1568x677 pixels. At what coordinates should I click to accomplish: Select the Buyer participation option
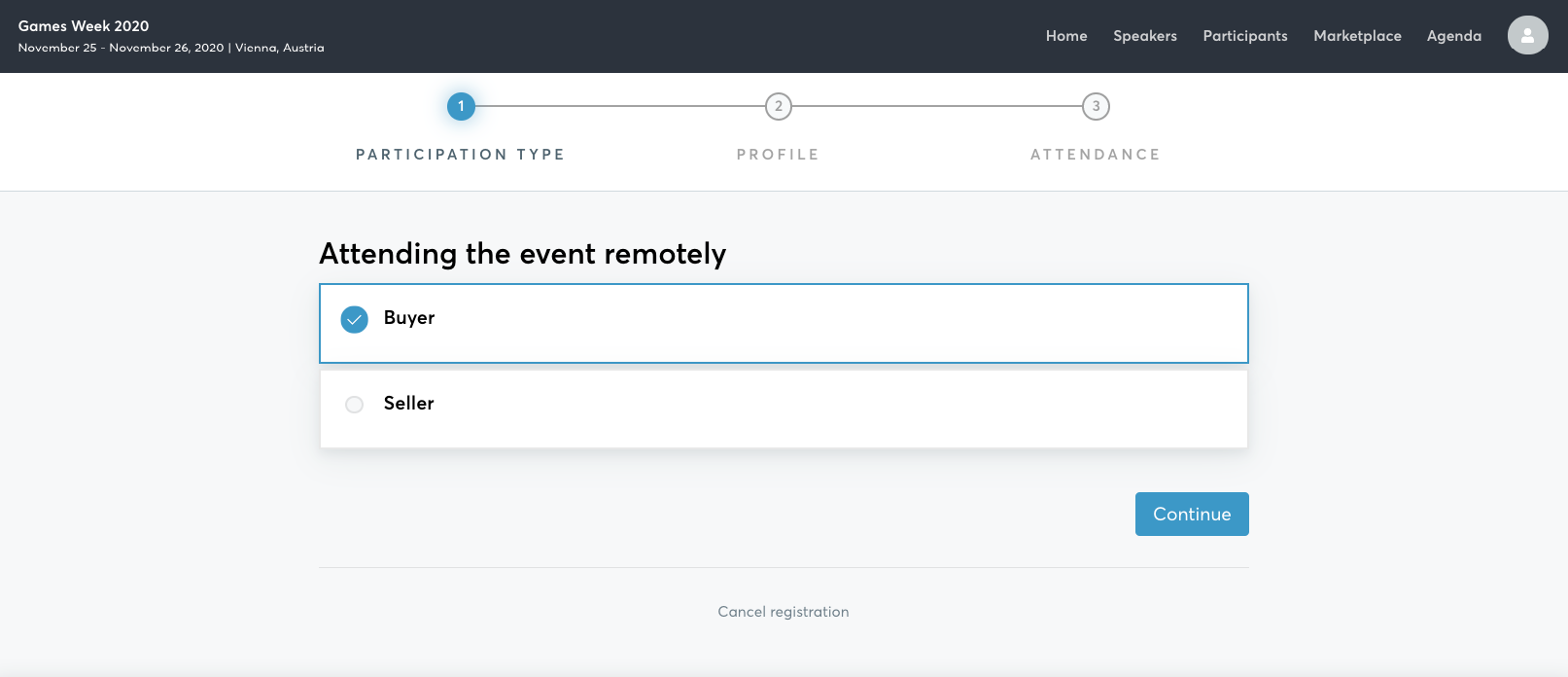(x=784, y=323)
